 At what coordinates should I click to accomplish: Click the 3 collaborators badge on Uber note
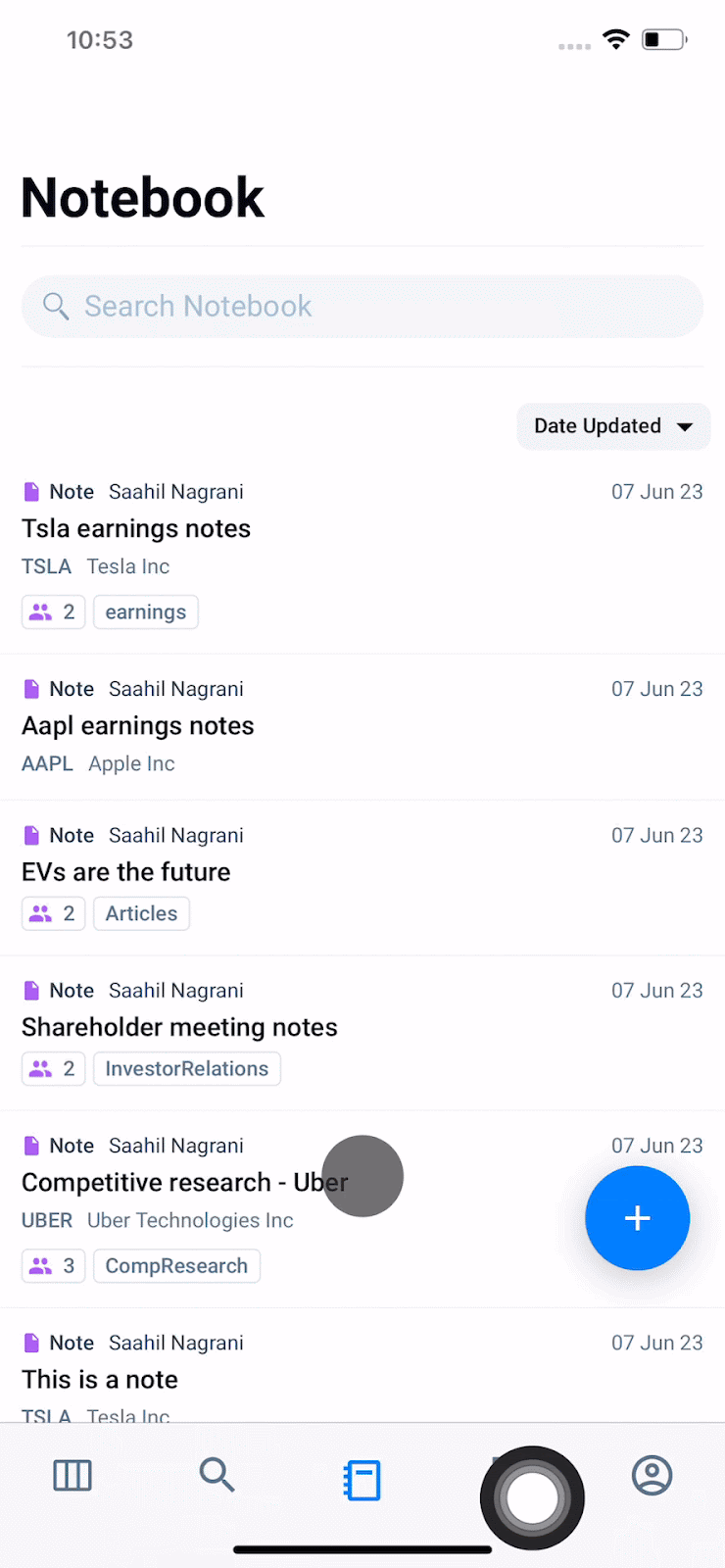(53, 1265)
